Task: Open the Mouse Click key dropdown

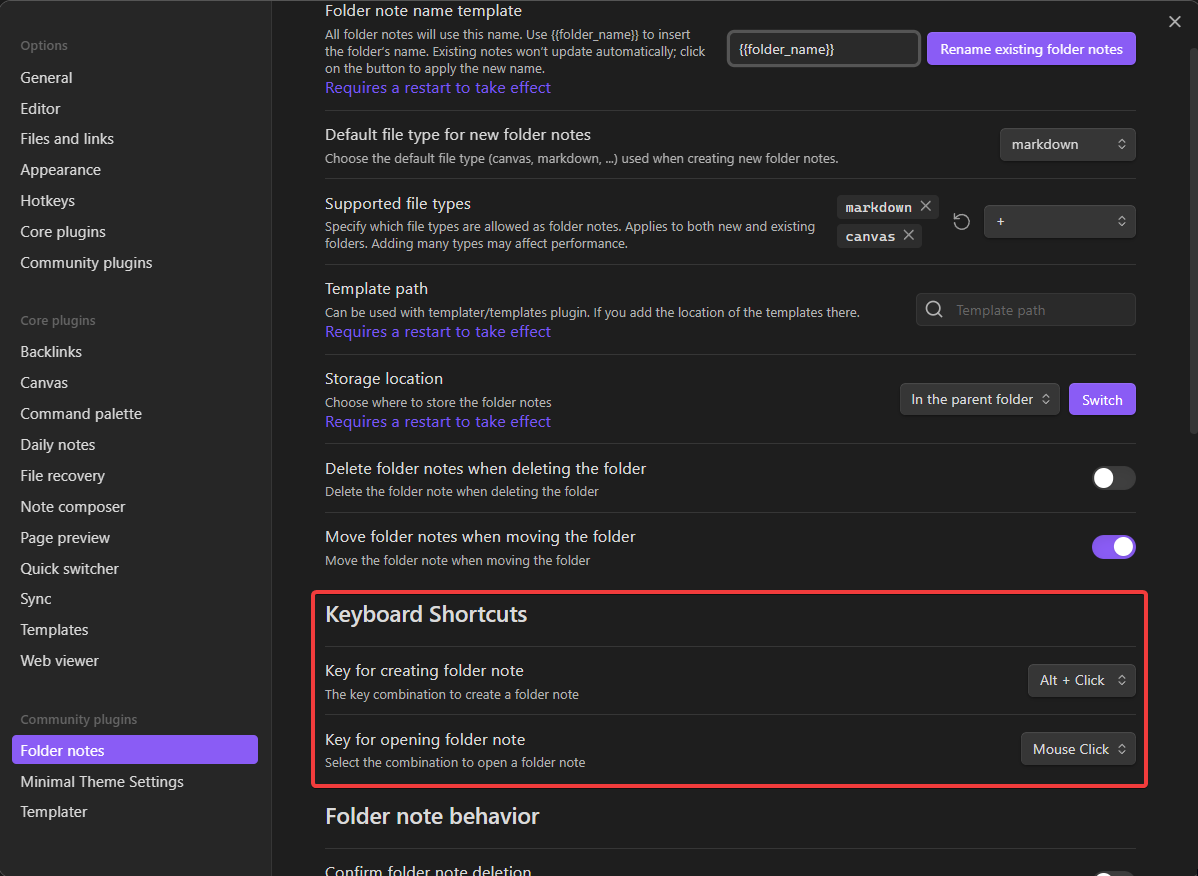Action: (x=1078, y=749)
